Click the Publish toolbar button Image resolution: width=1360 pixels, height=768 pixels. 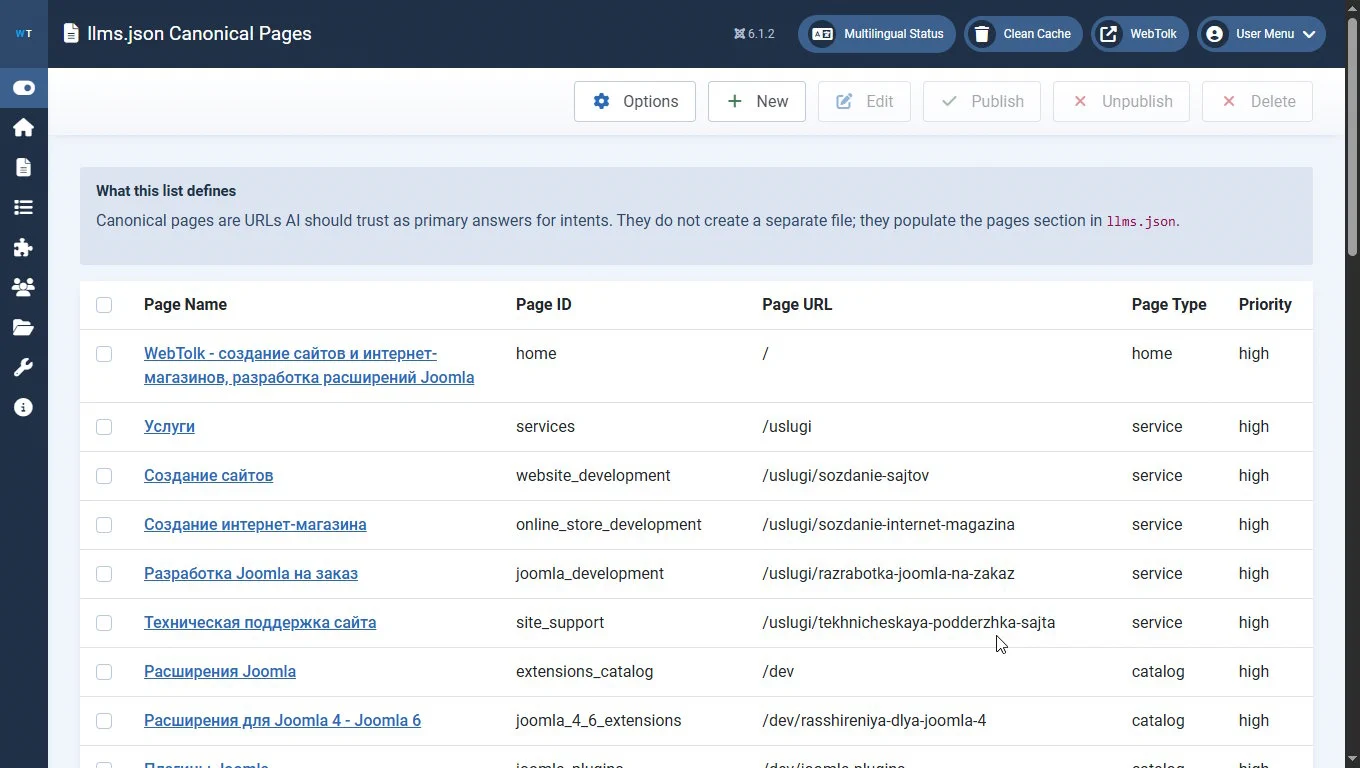pyautogui.click(x=982, y=102)
